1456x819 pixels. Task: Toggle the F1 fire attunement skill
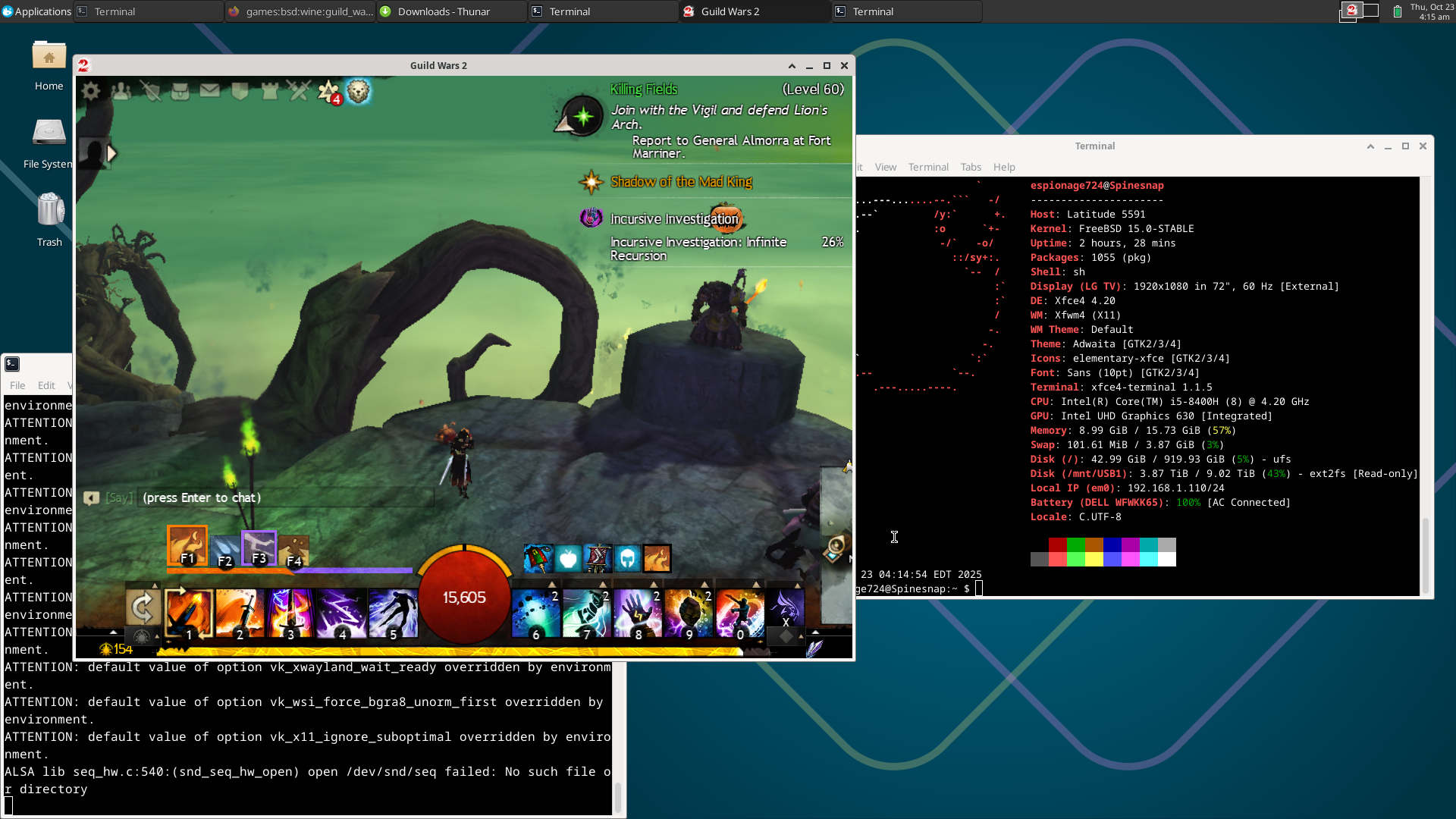(x=187, y=546)
